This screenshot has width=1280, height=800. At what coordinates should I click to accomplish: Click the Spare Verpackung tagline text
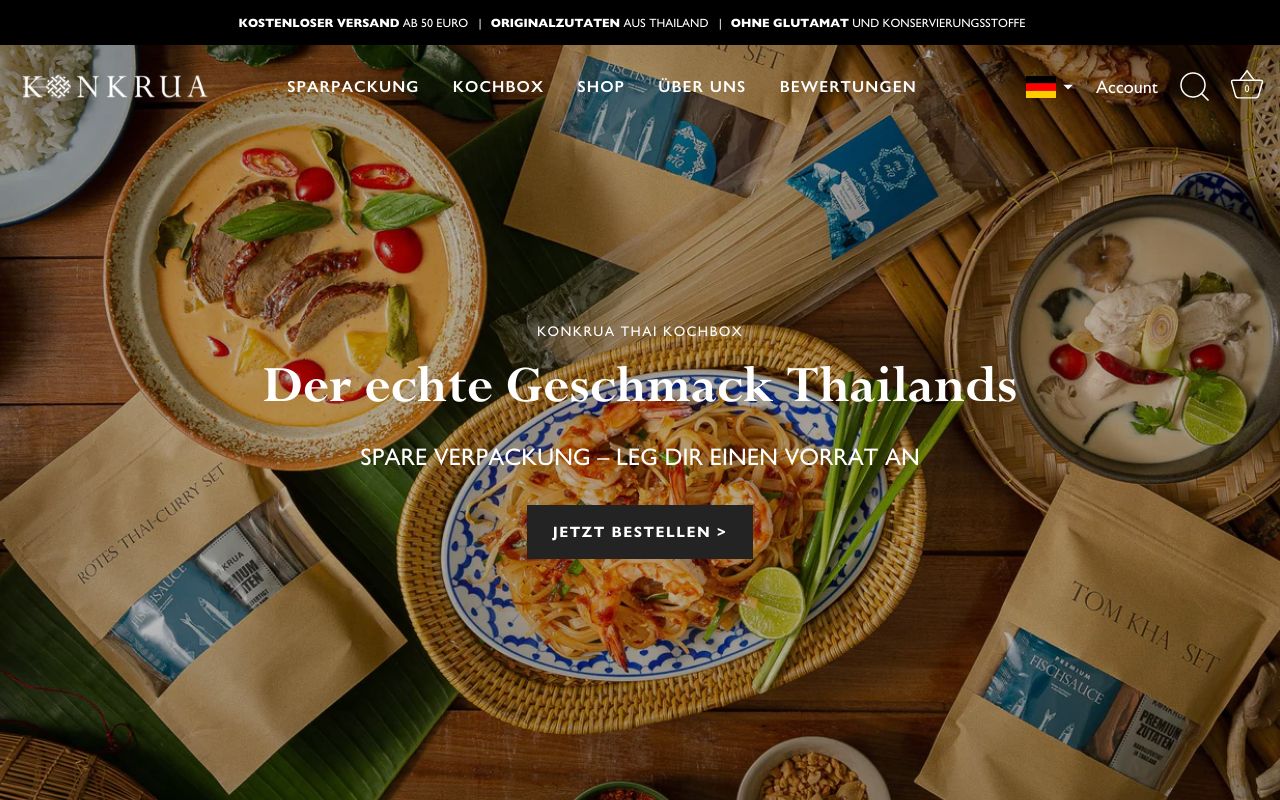point(640,457)
